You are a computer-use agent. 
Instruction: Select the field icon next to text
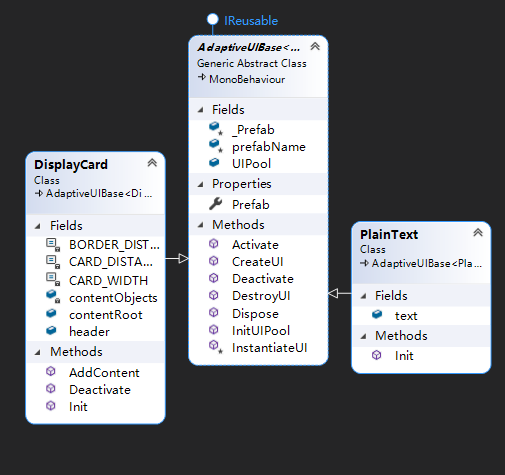pyautogui.click(x=377, y=314)
